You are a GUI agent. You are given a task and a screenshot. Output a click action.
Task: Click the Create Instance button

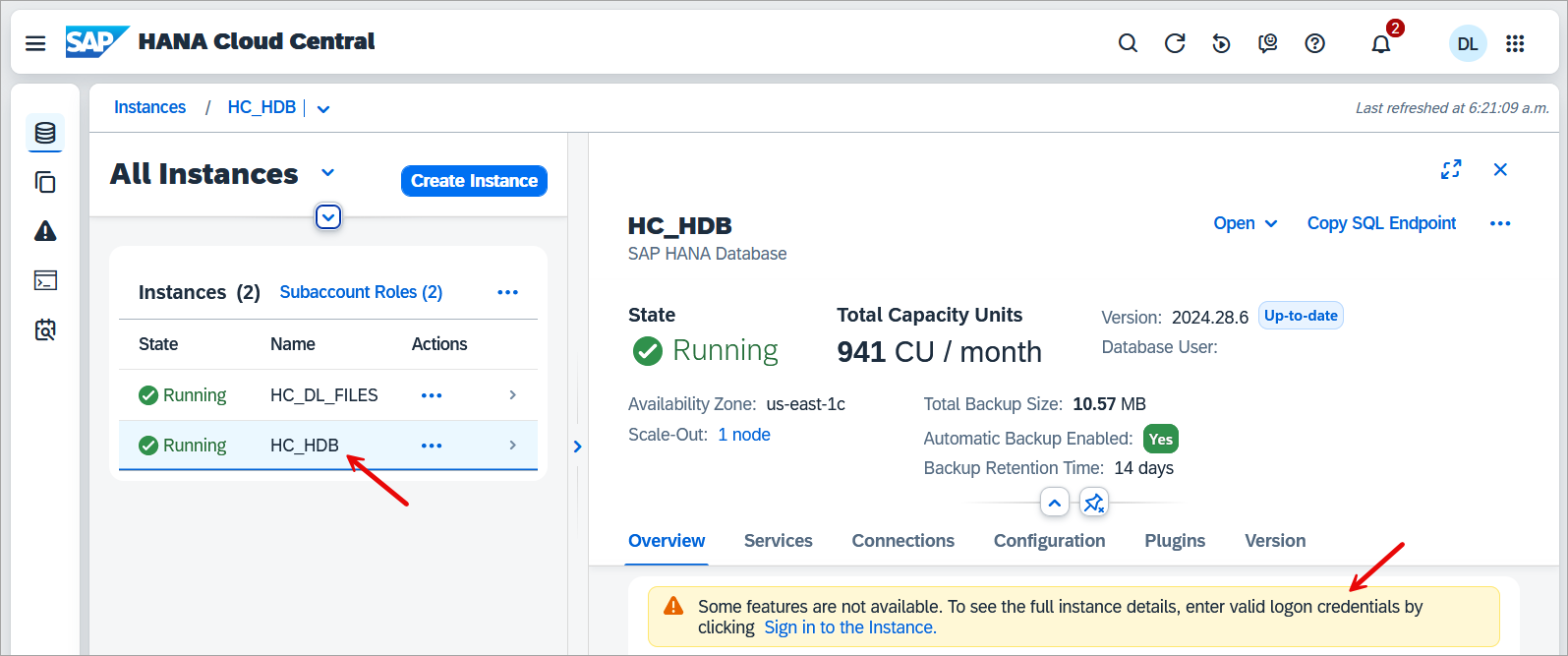(x=474, y=181)
